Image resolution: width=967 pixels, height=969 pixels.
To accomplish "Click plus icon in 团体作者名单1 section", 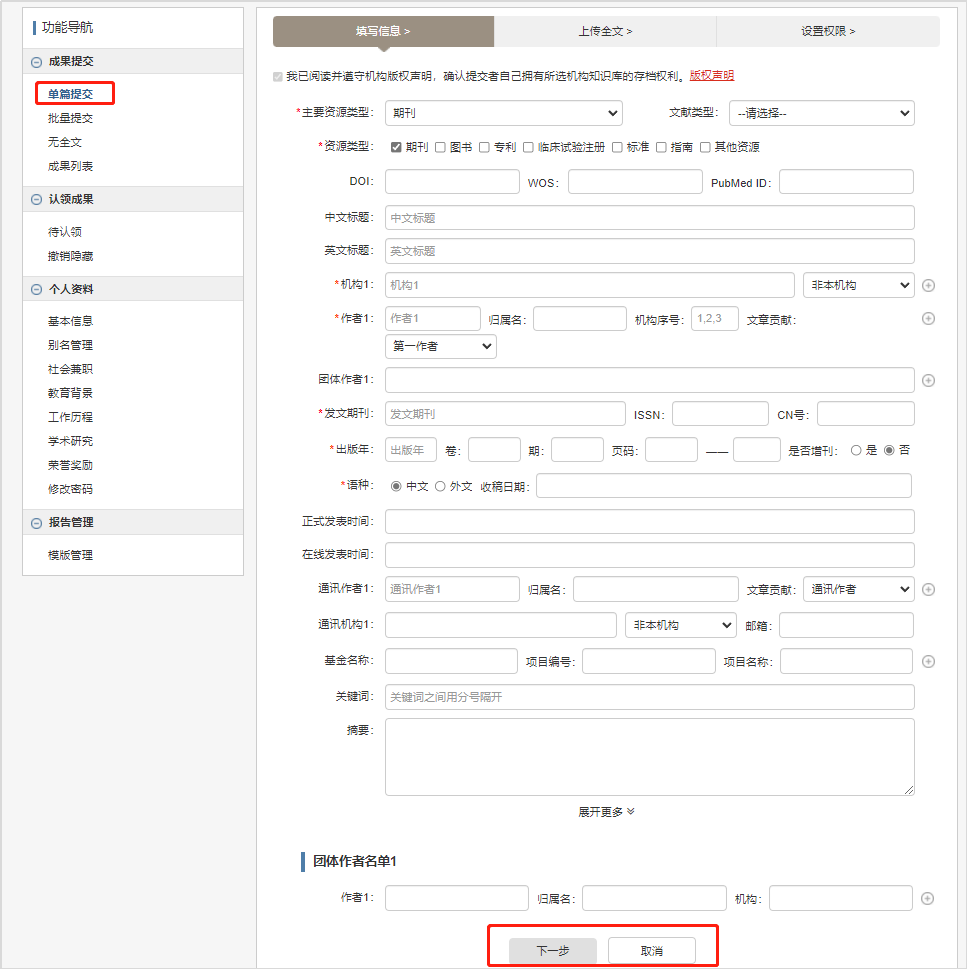I will click(x=928, y=899).
